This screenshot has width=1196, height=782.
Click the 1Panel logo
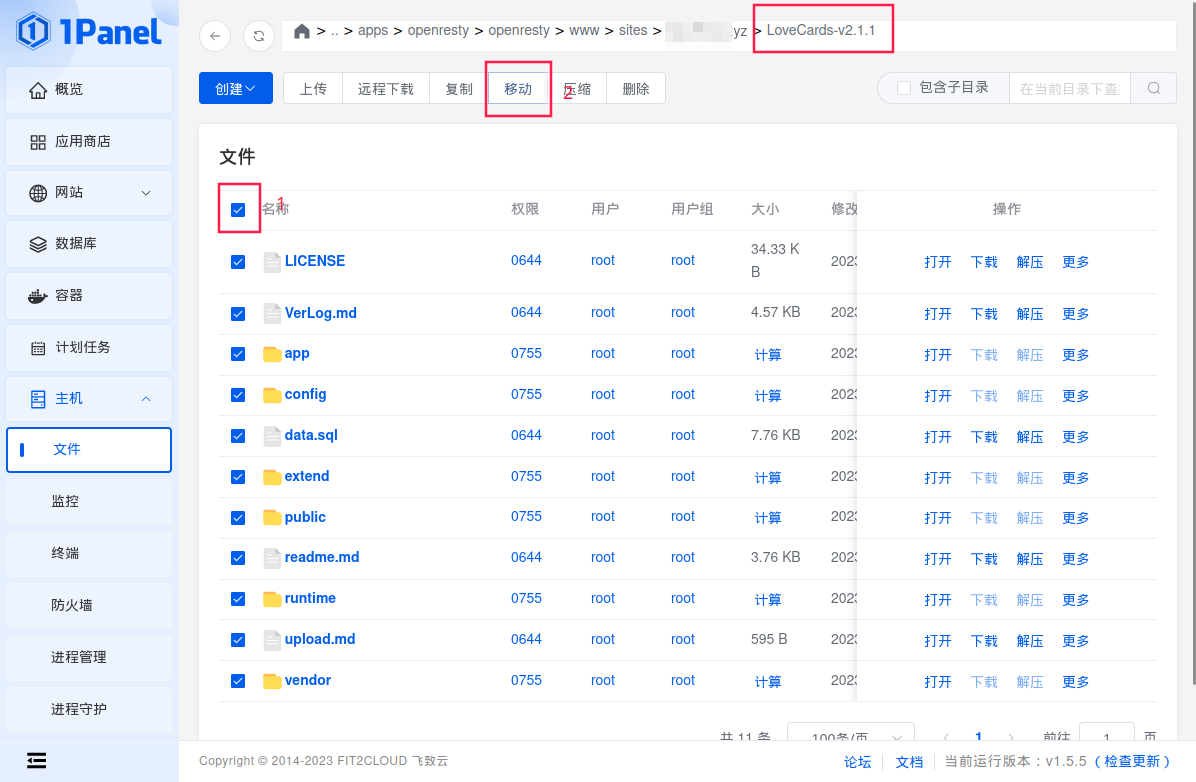pos(89,32)
